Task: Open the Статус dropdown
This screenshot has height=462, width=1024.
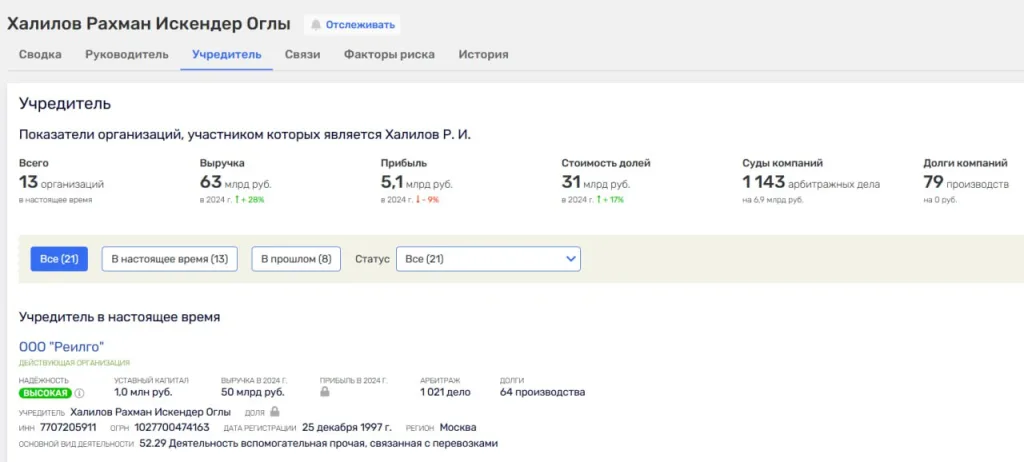Action: point(488,259)
